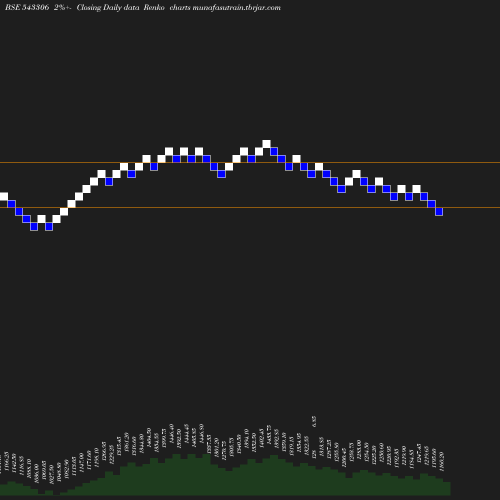This screenshot has width=500, height=500.
Task: Select the highest white Renko brick at the peak
Action: point(266,144)
